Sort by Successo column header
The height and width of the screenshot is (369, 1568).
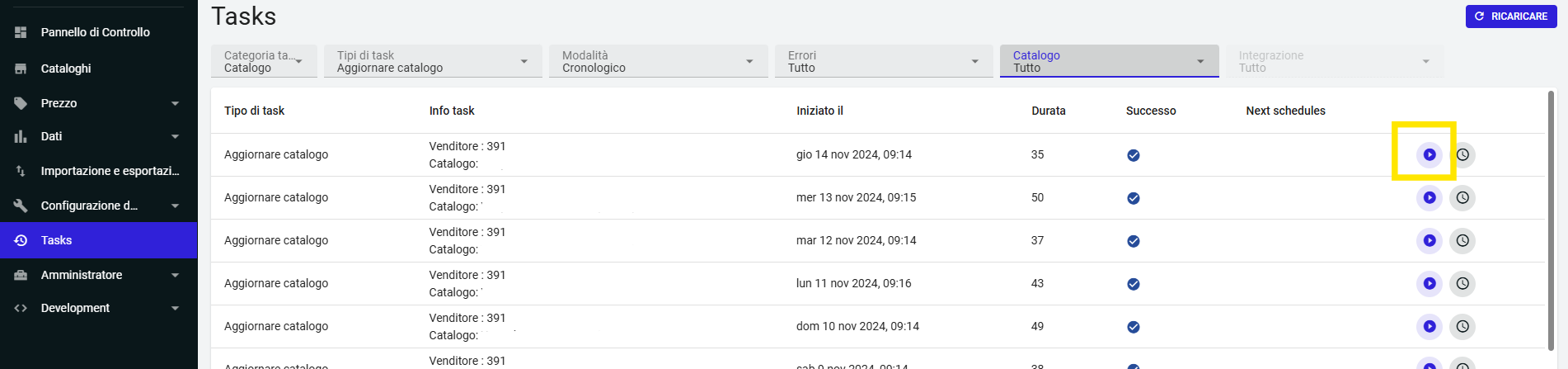click(1151, 111)
